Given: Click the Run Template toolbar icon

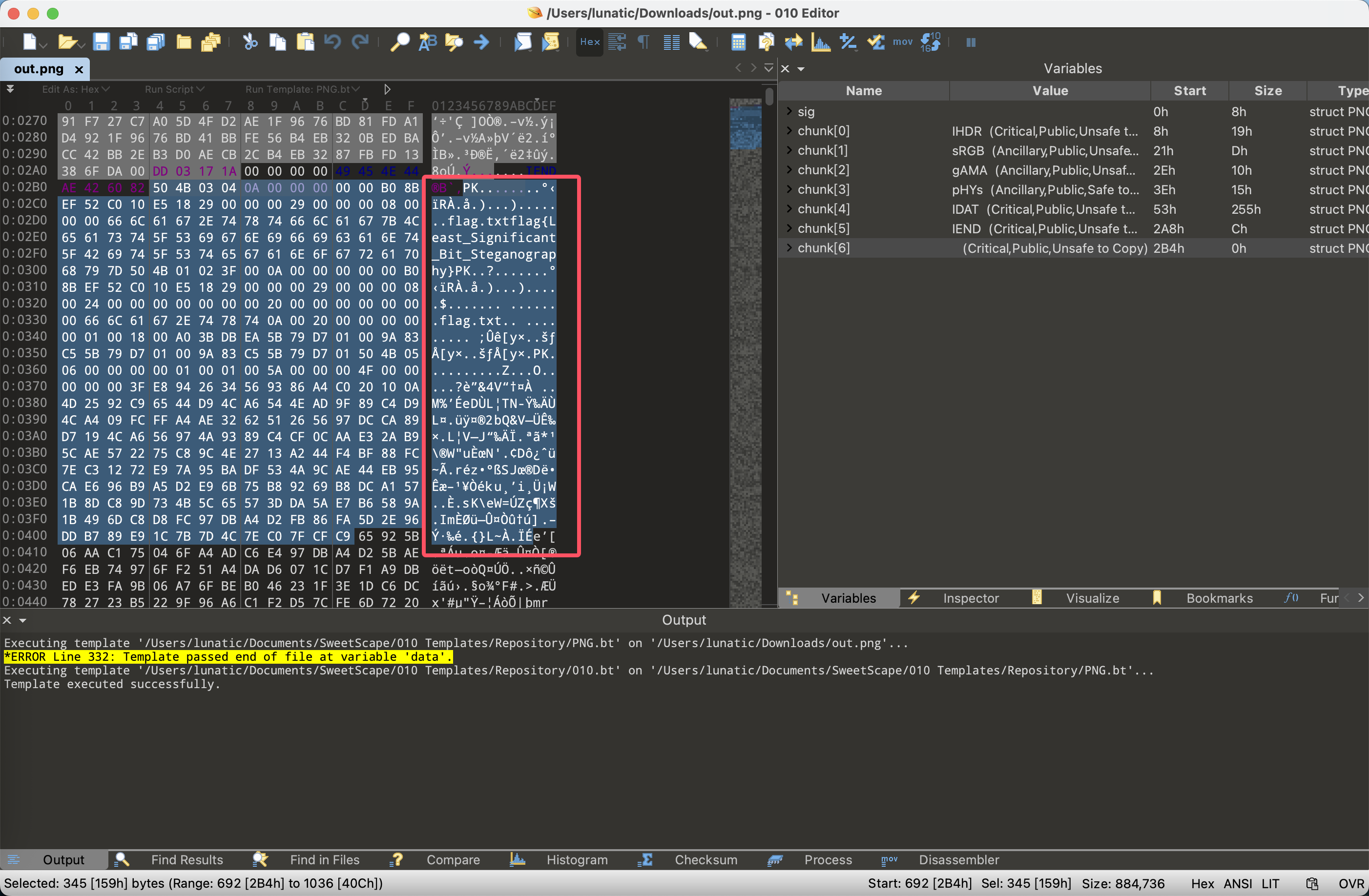Looking at the screenshot, I should coord(550,42).
